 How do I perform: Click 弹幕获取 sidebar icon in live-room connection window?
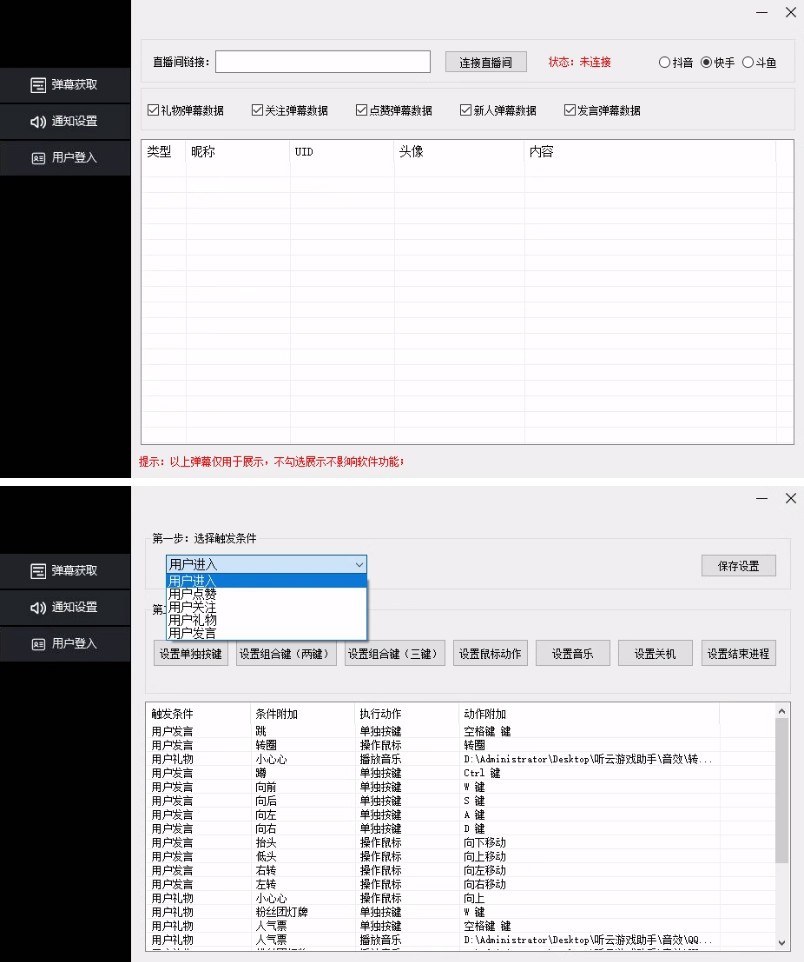38,85
